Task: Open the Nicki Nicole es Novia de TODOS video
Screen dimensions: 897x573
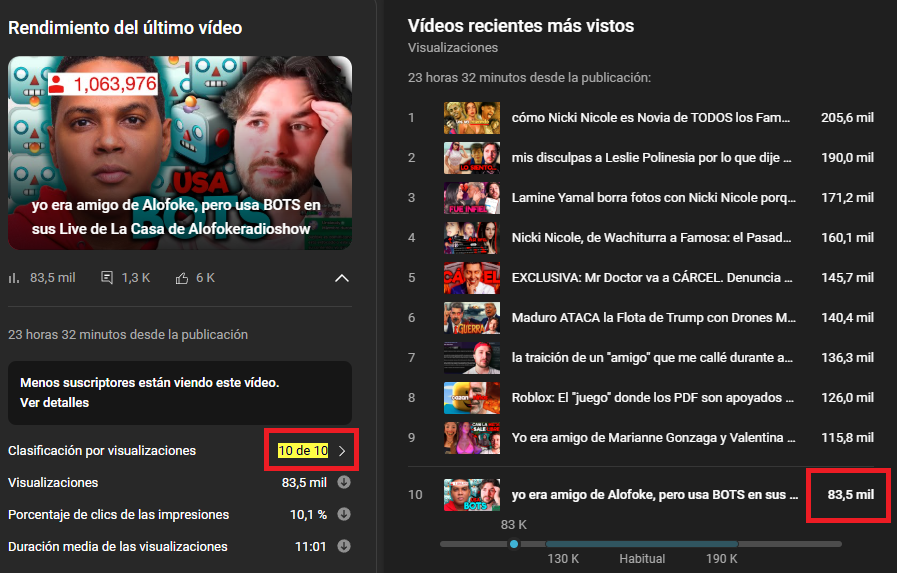Action: coord(650,118)
